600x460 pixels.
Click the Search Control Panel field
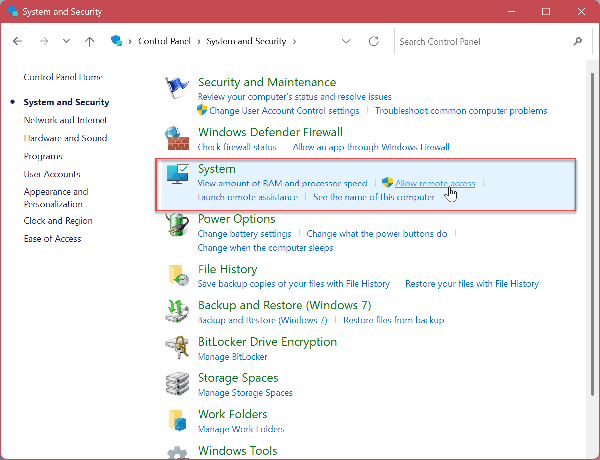click(x=482, y=42)
